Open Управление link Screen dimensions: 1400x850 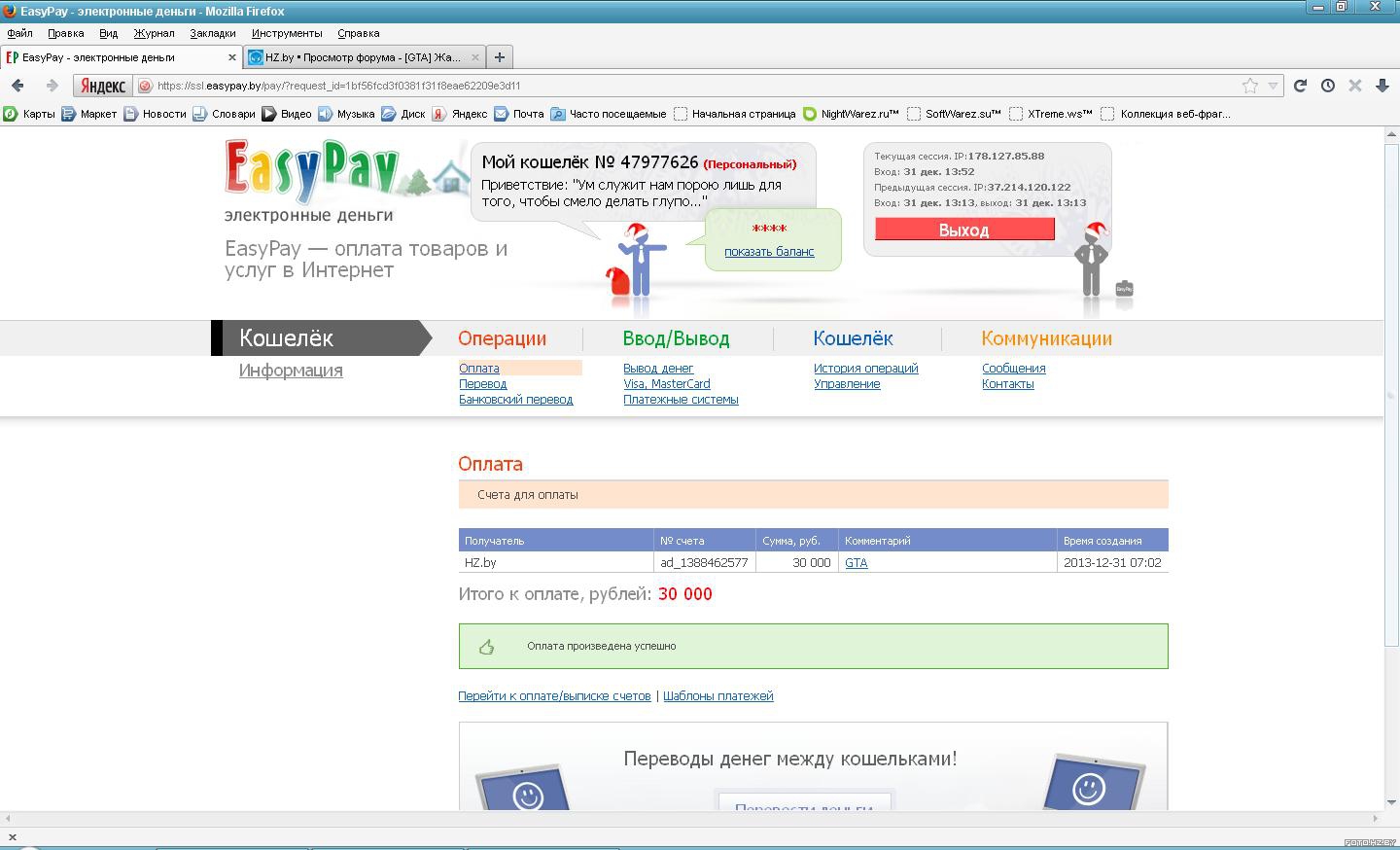tap(847, 384)
